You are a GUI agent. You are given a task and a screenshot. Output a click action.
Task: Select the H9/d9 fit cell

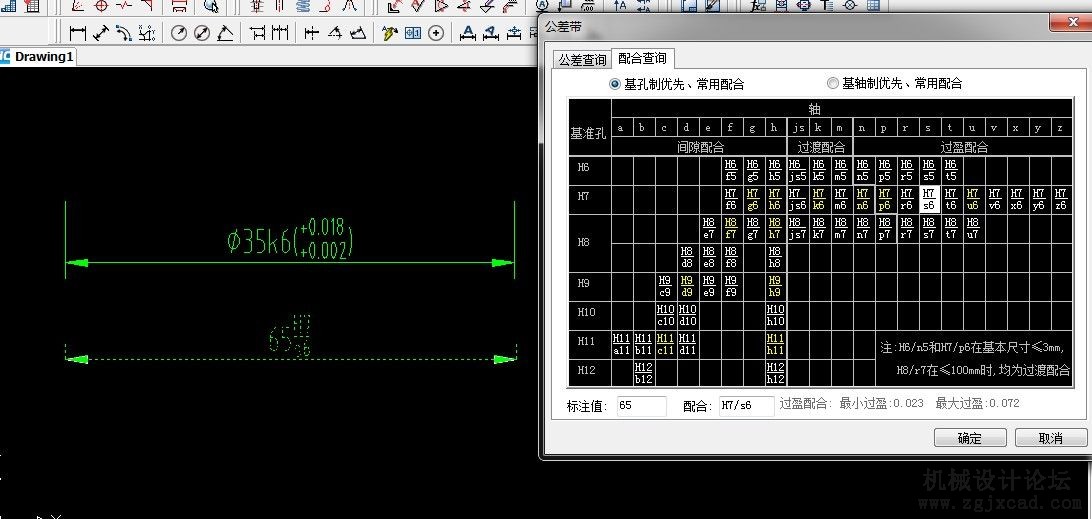pyautogui.click(x=687, y=286)
